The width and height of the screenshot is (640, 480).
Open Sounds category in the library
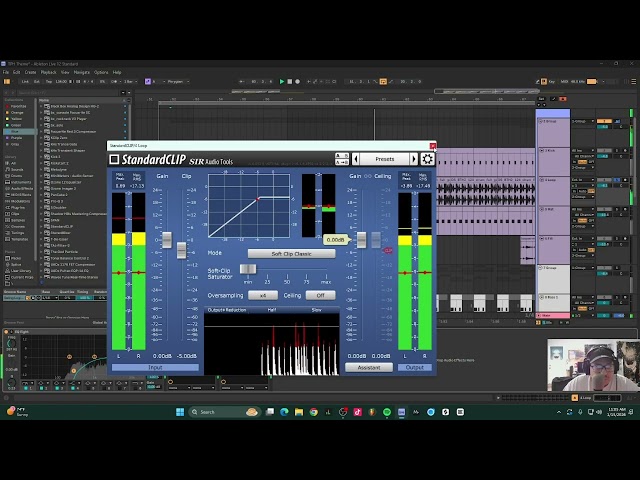[x=17, y=169]
